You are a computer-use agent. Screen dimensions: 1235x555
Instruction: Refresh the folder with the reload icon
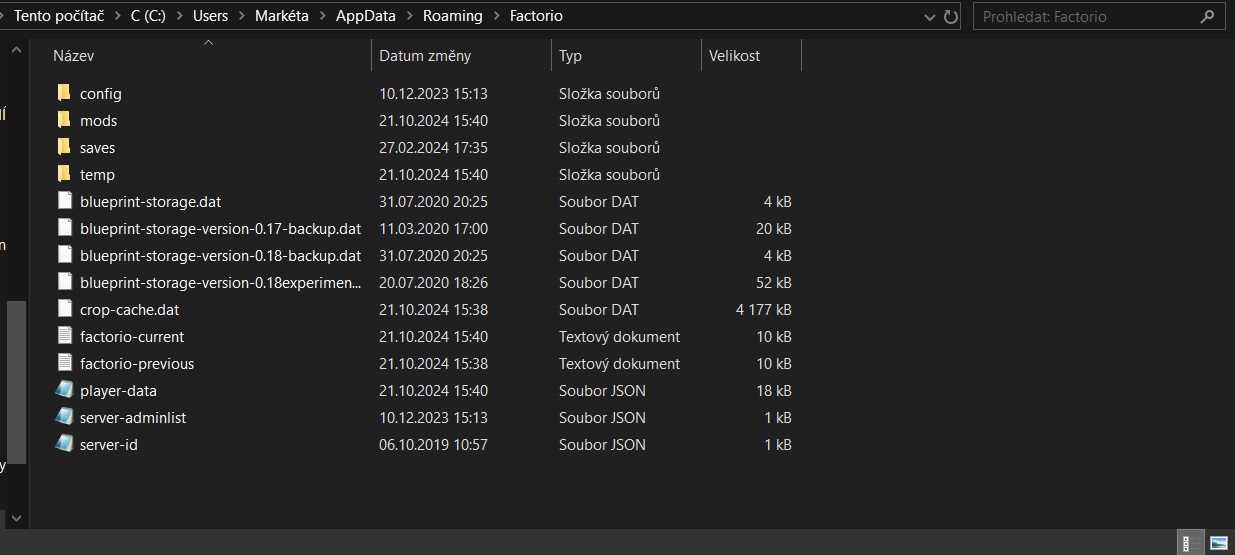[951, 16]
